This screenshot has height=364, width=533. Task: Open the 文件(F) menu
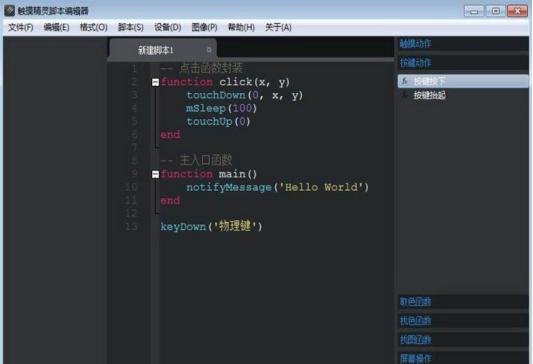(20, 27)
